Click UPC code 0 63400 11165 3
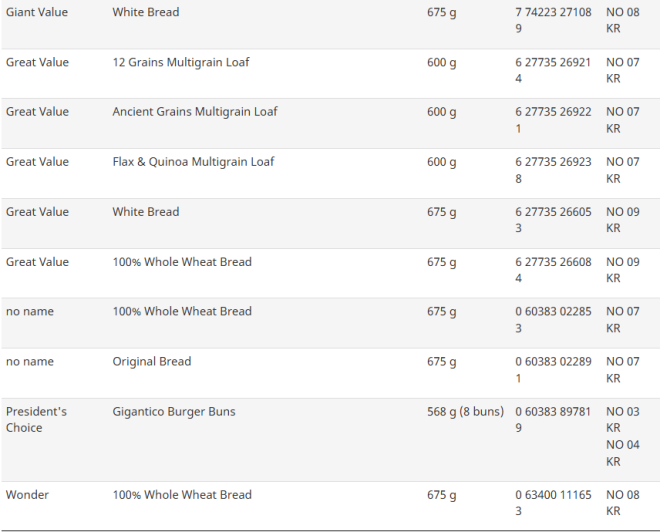Screen dimensions: 660x532 553,503
